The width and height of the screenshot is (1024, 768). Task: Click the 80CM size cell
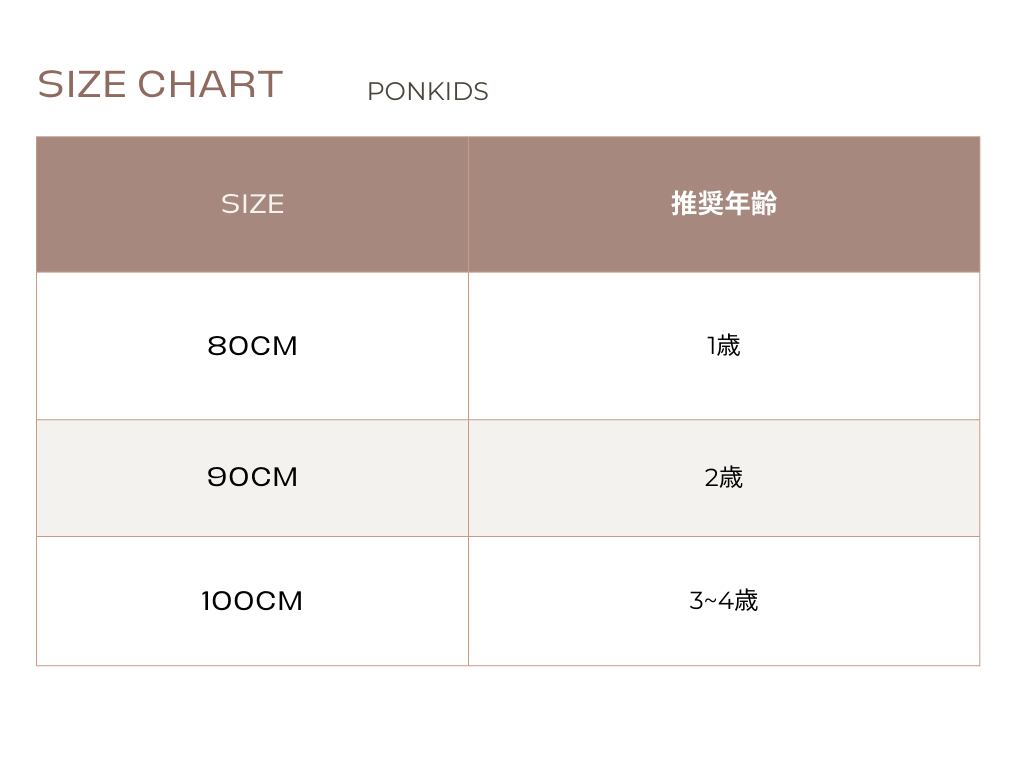[x=252, y=346]
